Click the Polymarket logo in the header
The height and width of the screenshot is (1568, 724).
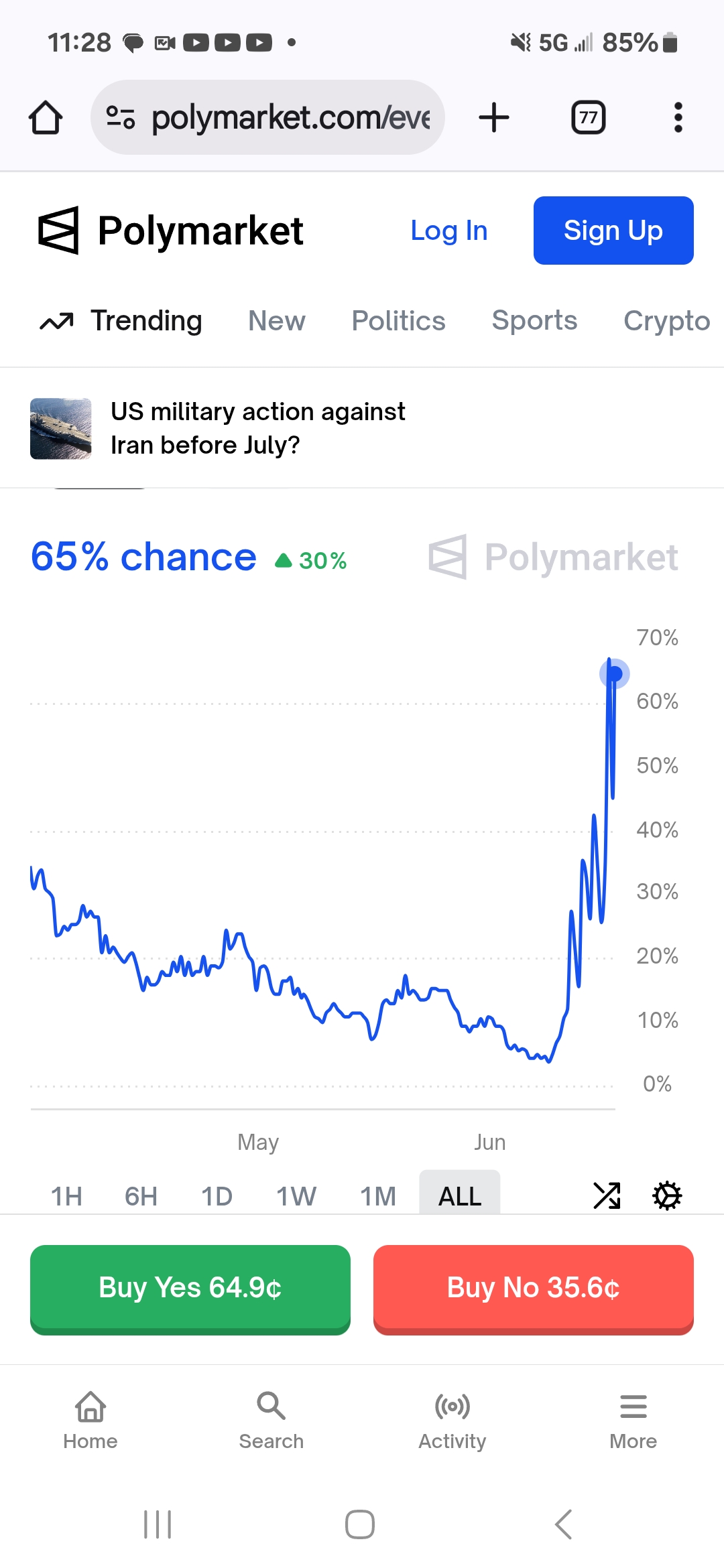pyautogui.click(x=170, y=231)
